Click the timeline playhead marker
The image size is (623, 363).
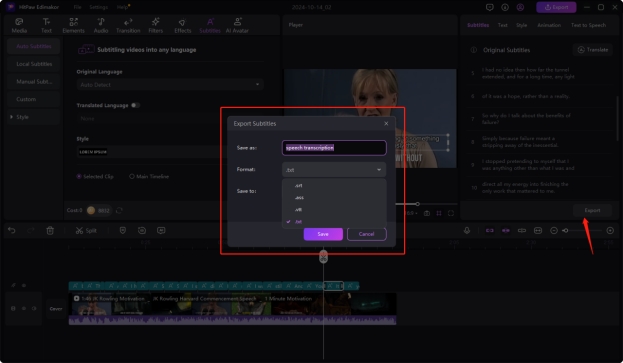pos(323,257)
